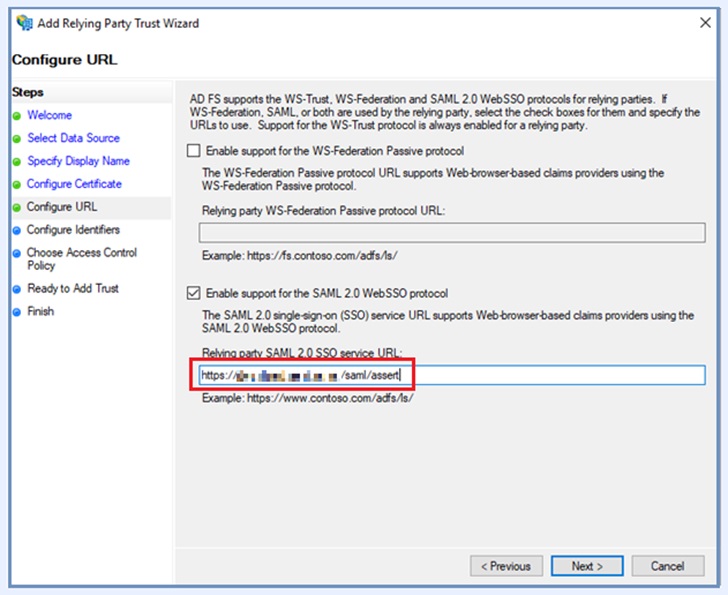728x595 pixels.
Task: Jump to Specify Display Name step
Action: [x=78, y=162]
